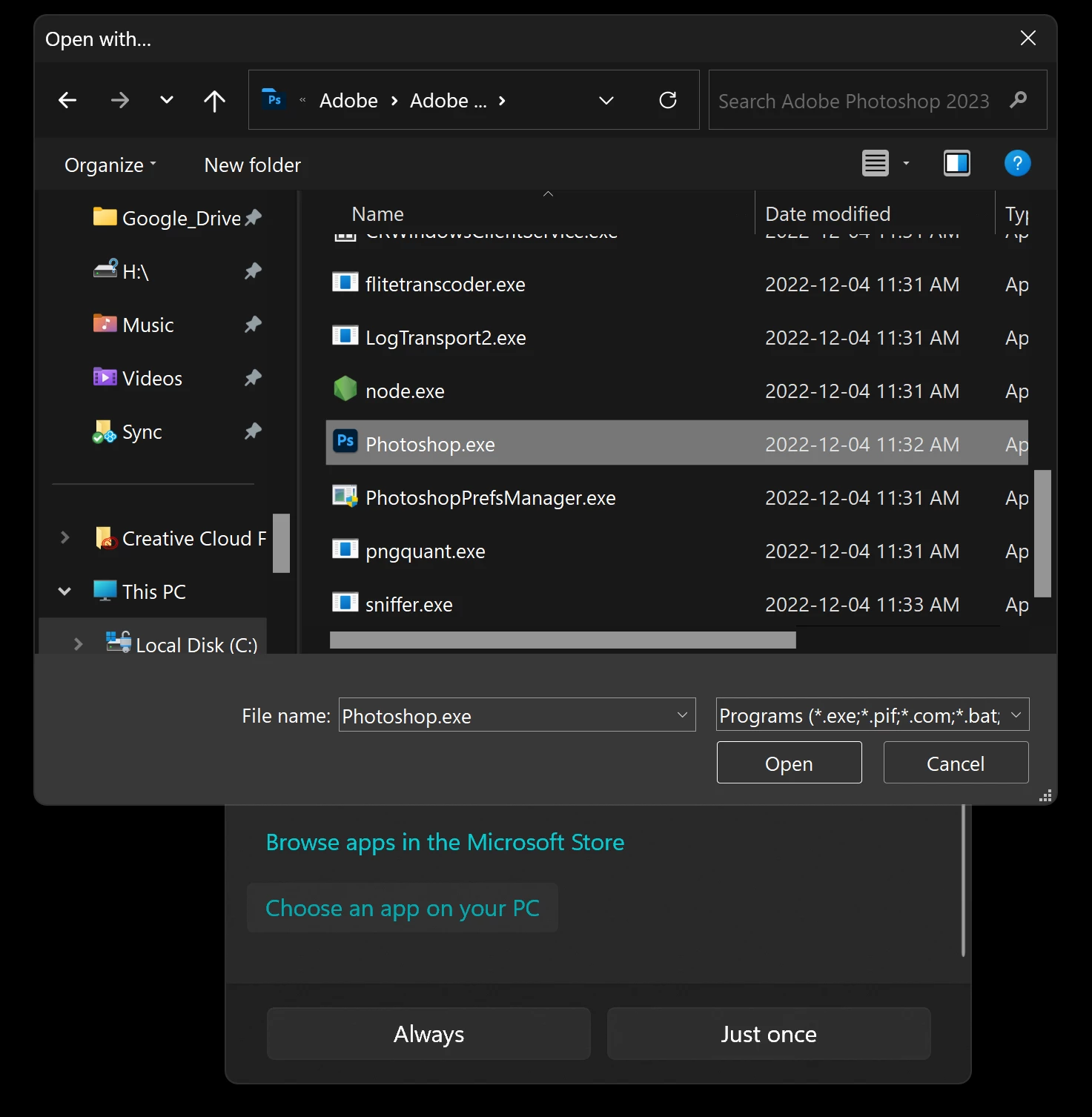Change the view layout icon
This screenshot has height=1117, width=1092.
(876, 163)
